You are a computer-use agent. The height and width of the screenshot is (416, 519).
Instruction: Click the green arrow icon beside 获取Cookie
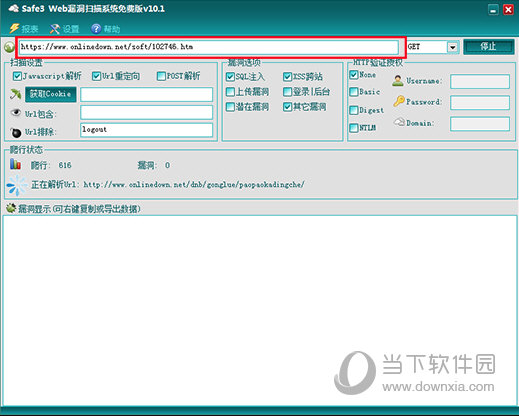(x=15, y=94)
